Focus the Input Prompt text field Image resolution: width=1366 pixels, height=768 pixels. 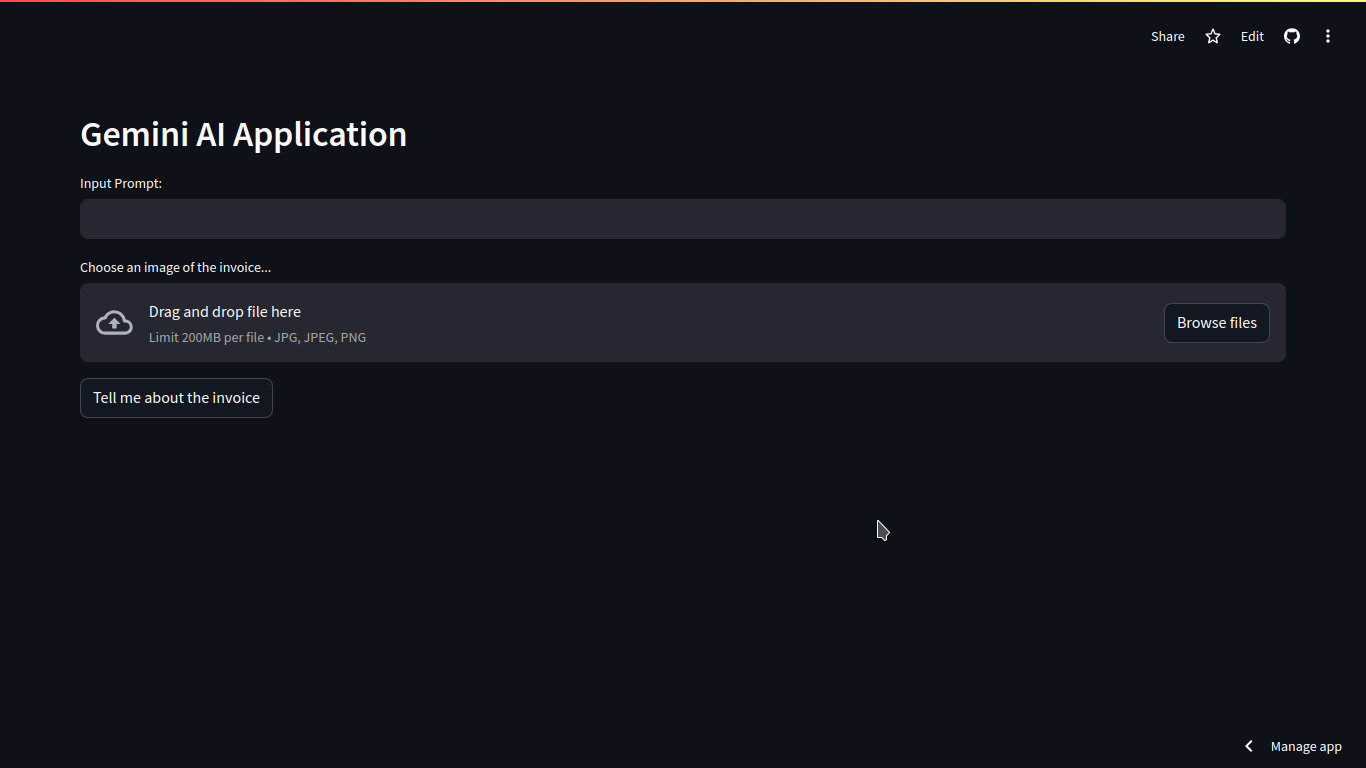point(682,219)
